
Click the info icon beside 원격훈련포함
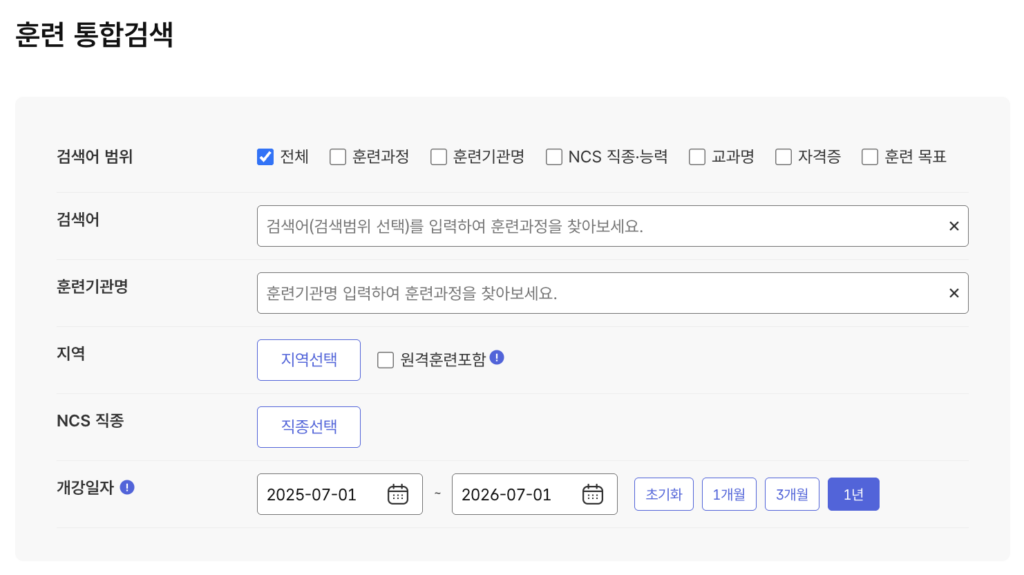click(497, 357)
